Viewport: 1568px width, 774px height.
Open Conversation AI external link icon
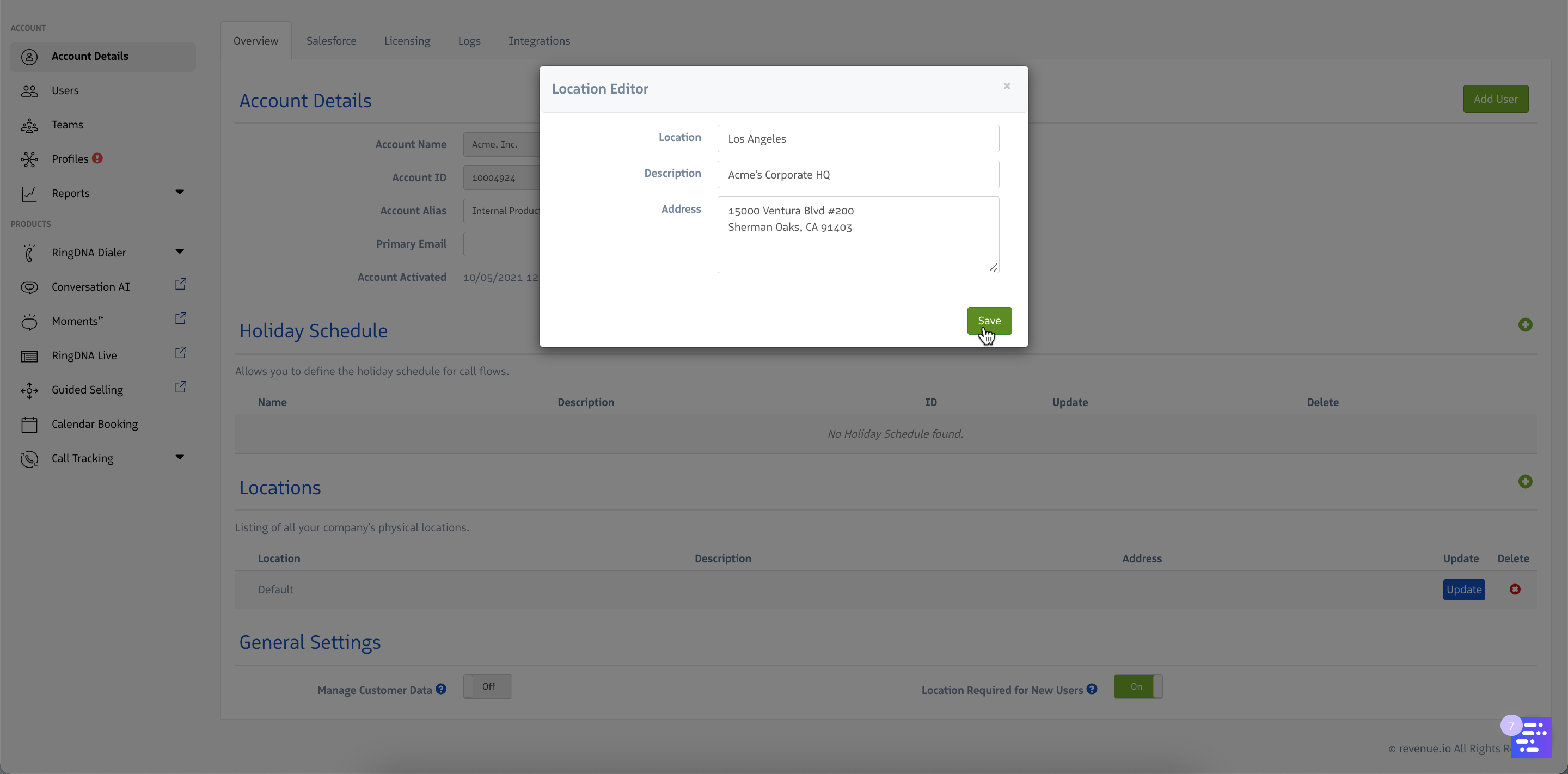point(181,284)
